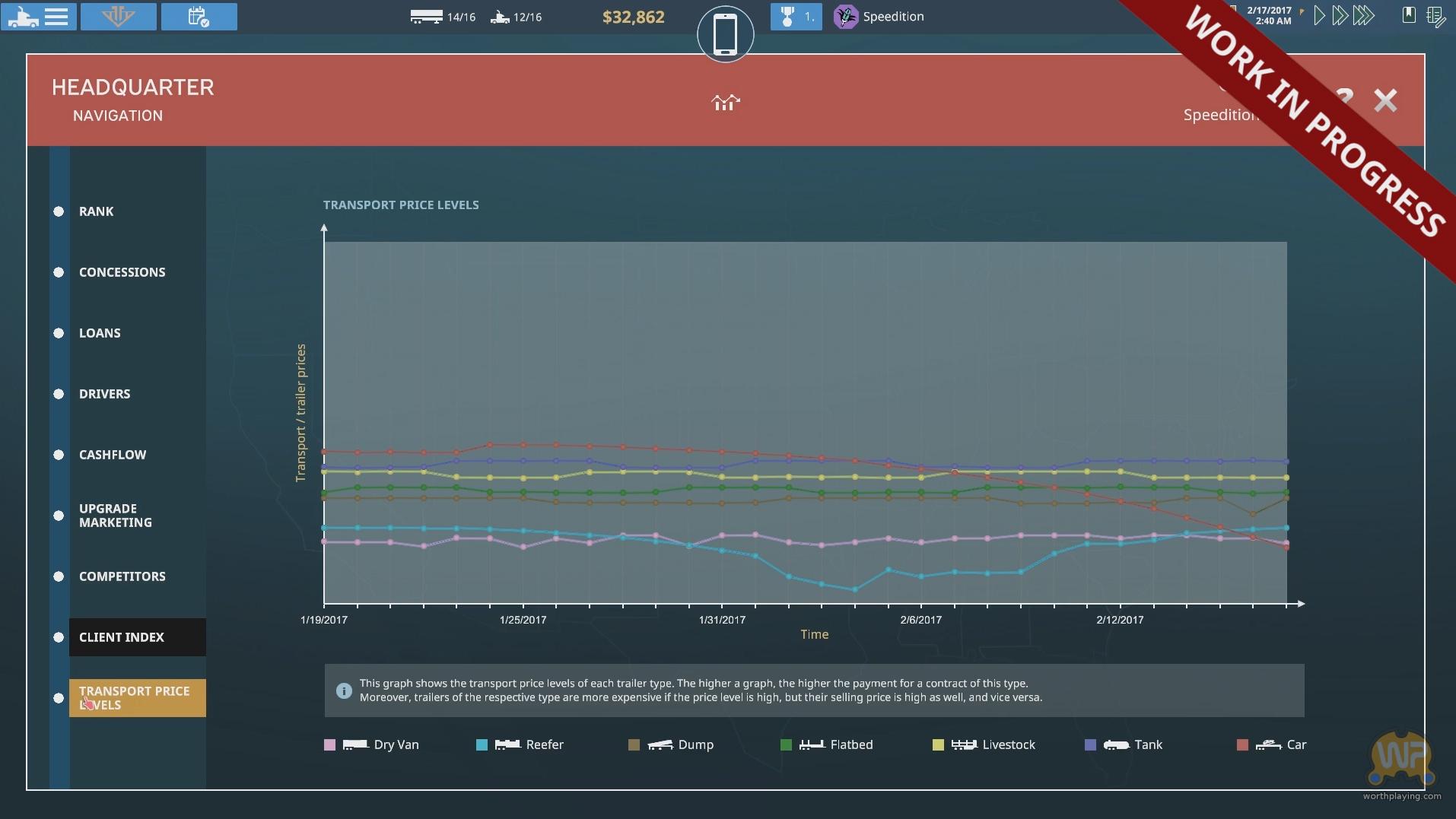Image resolution: width=1456 pixels, height=819 pixels.
Task: Click the Reefer cyan legend swatch
Action: [x=482, y=745]
